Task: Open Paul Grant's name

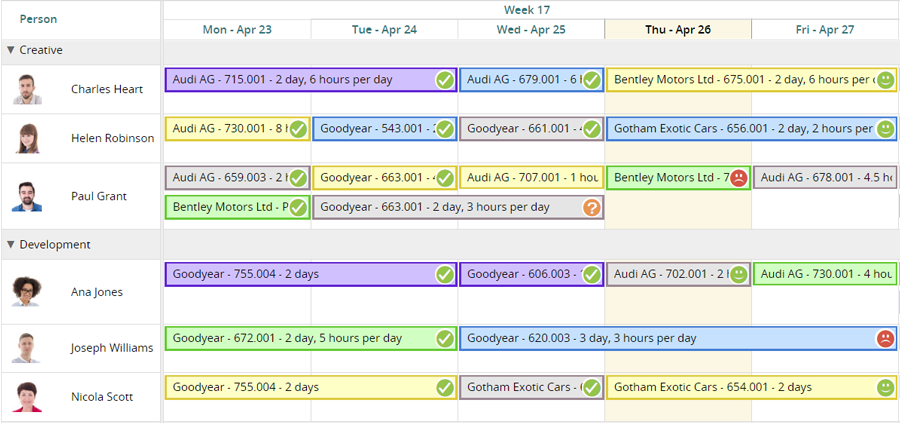Action: coord(99,196)
